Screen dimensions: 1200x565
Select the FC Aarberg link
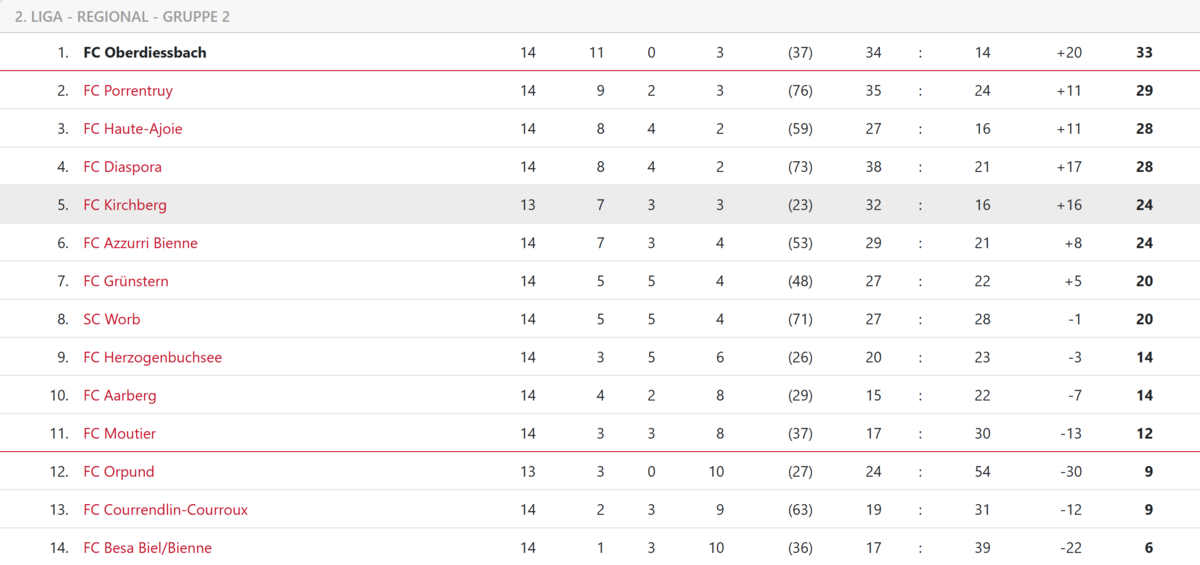120,395
